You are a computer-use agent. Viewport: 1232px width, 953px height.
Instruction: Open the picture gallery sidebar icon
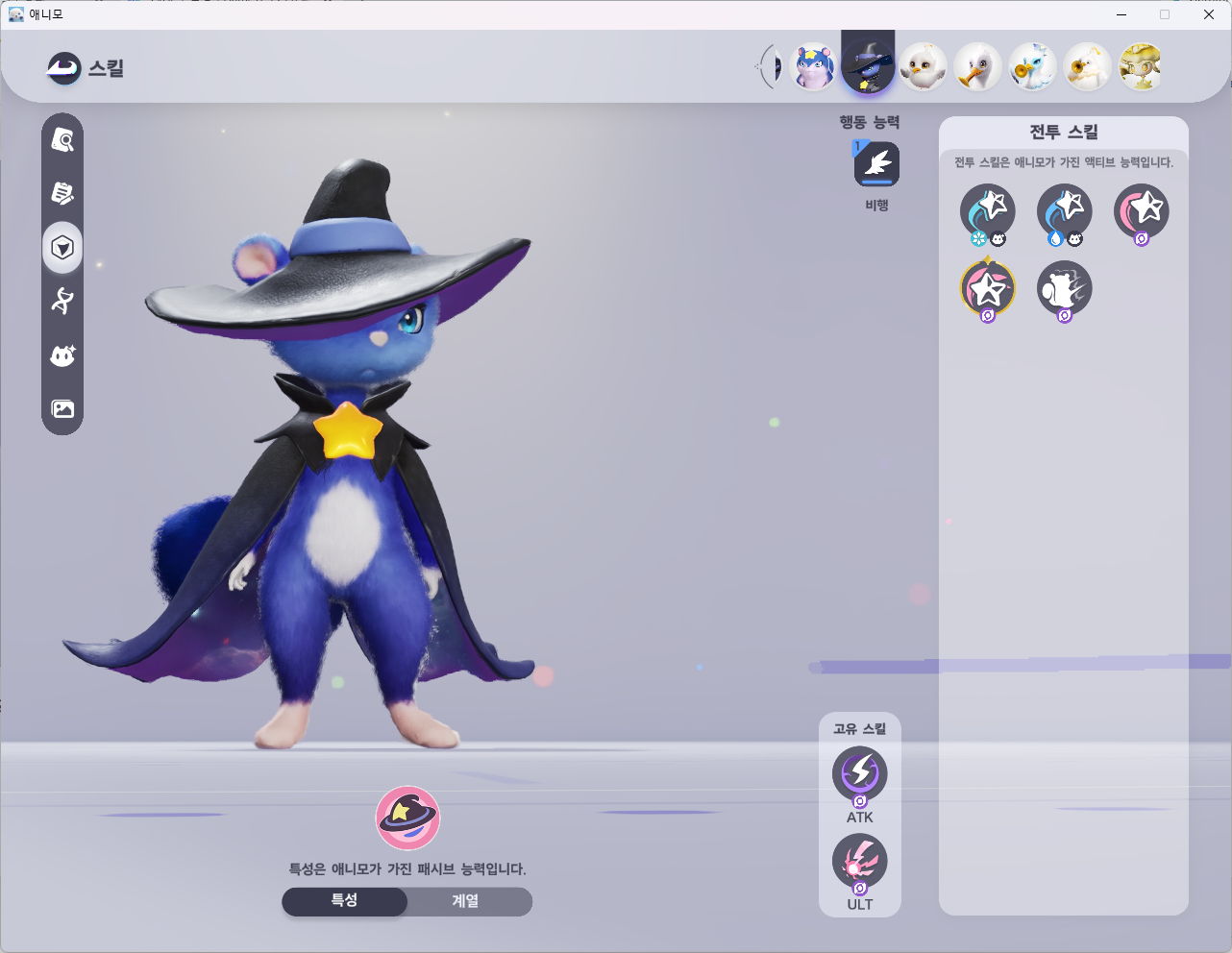(x=62, y=409)
